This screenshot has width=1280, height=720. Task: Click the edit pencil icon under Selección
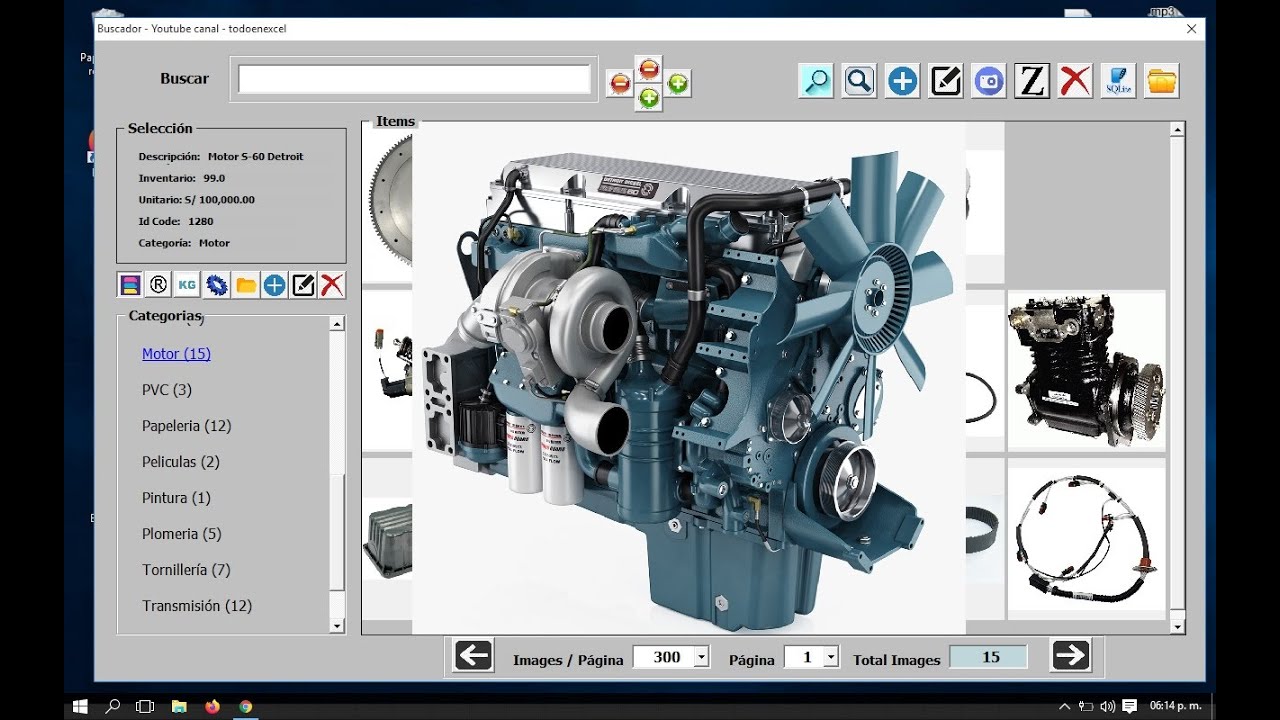coord(303,285)
